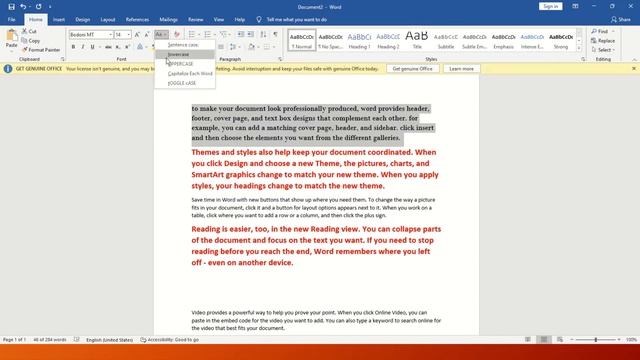Open the font size dropdown
This screenshot has width=640, height=360.
pos(129,35)
